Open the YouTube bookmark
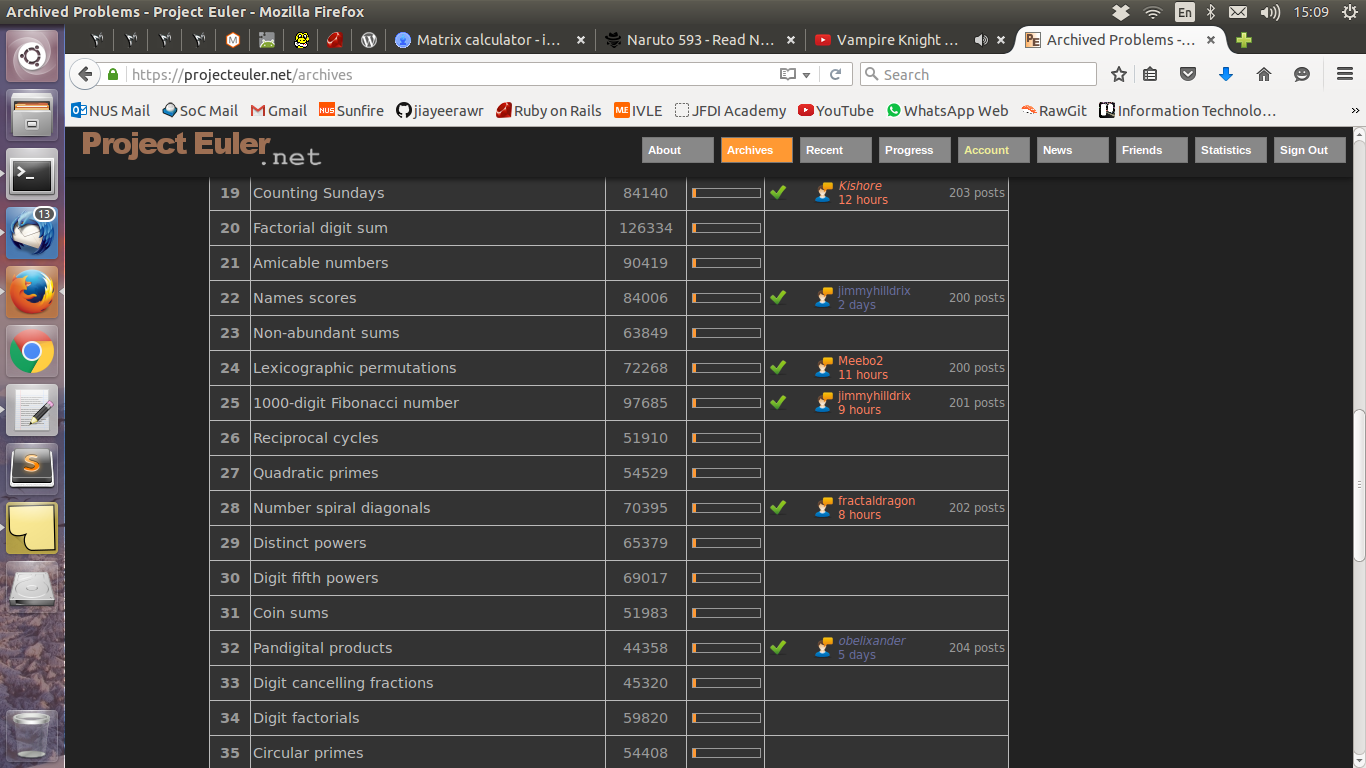The image size is (1366, 768). pyautogui.click(x=836, y=111)
